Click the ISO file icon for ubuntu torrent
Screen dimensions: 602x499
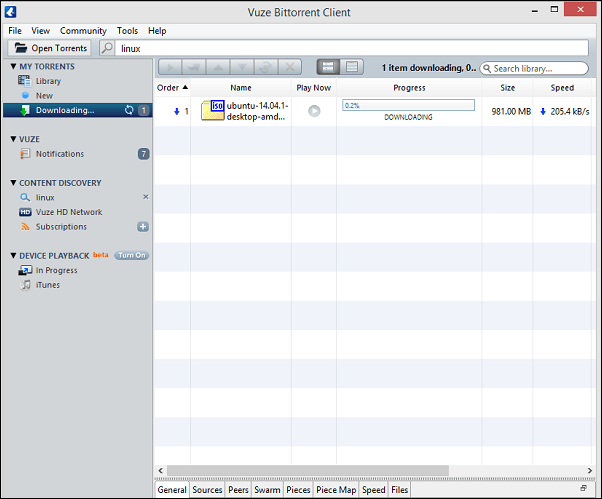[213, 111]
